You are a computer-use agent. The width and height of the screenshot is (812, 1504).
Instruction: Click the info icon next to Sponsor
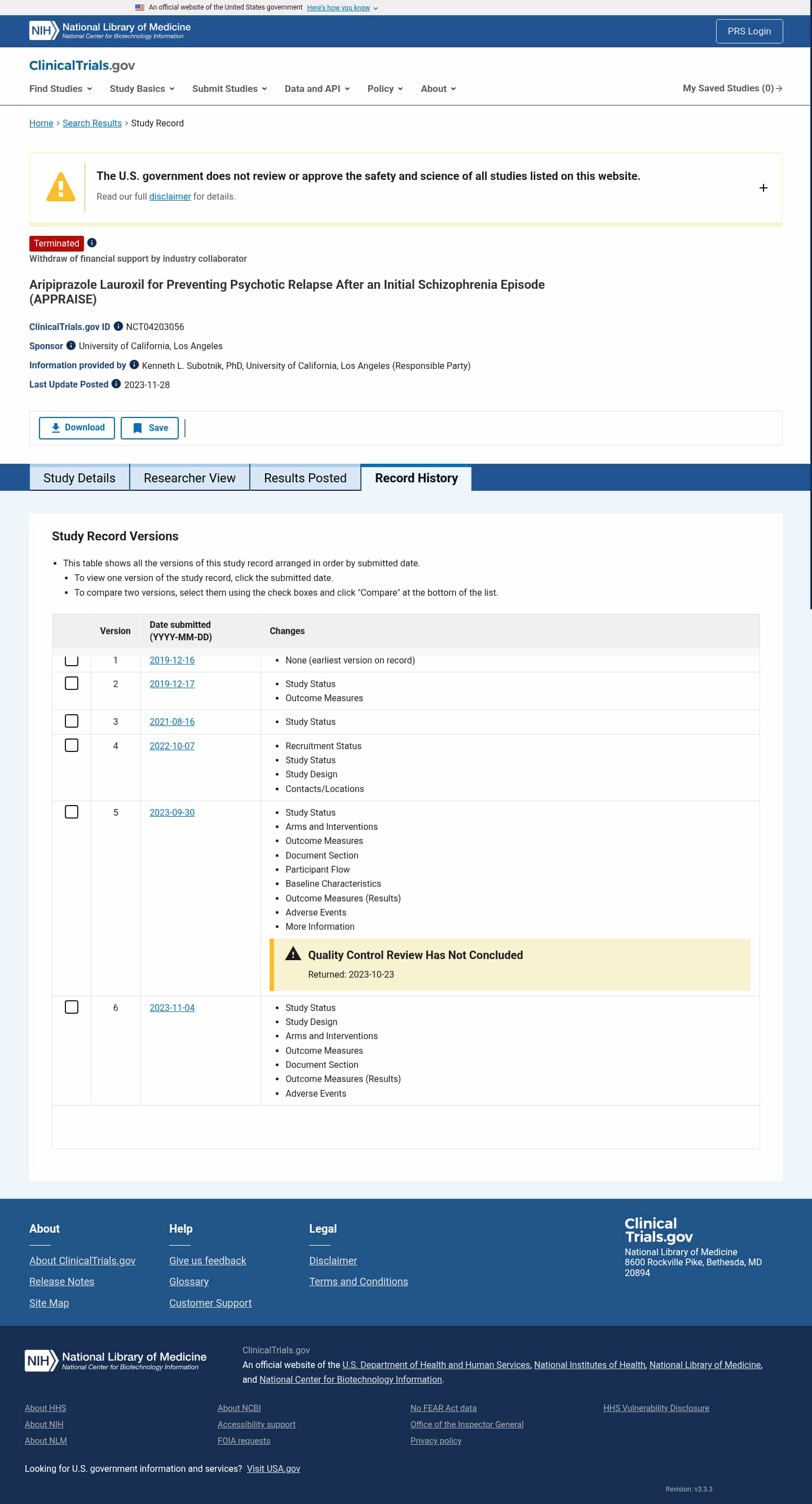pyautogui.click(x=70, y=346)
